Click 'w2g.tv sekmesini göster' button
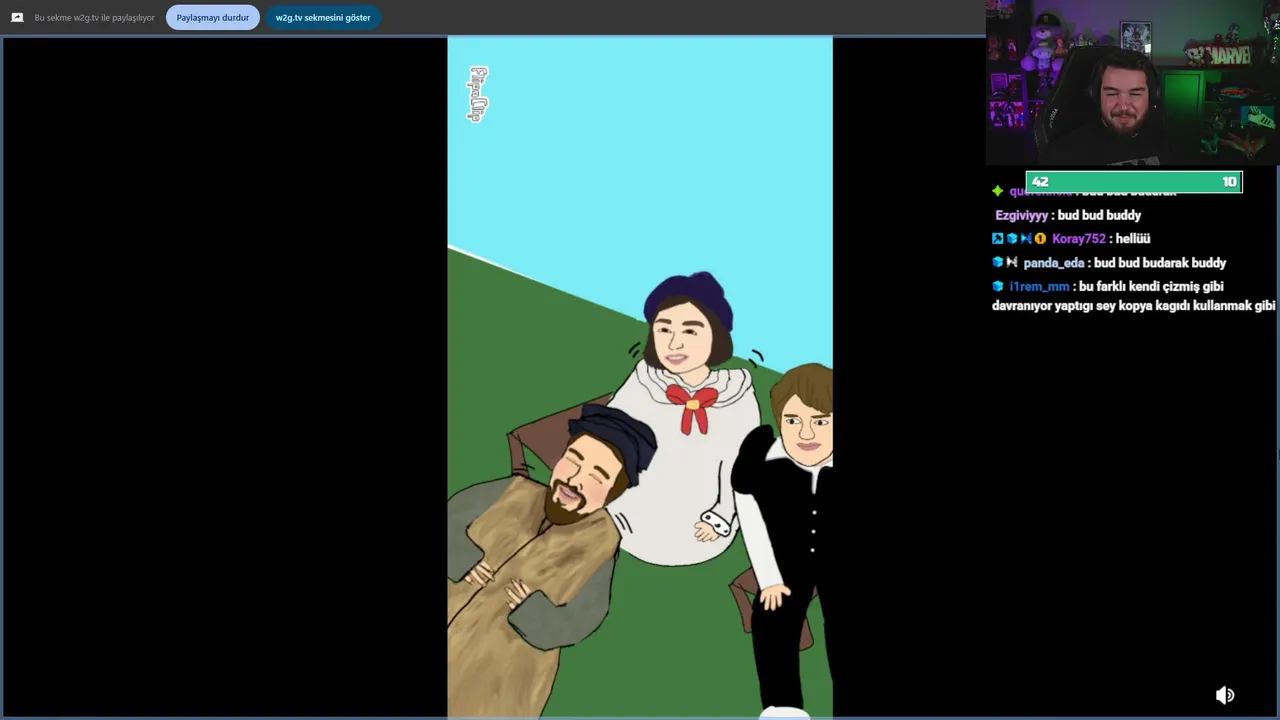Screen dimensions: 1280x720 (x=323, y=17)
